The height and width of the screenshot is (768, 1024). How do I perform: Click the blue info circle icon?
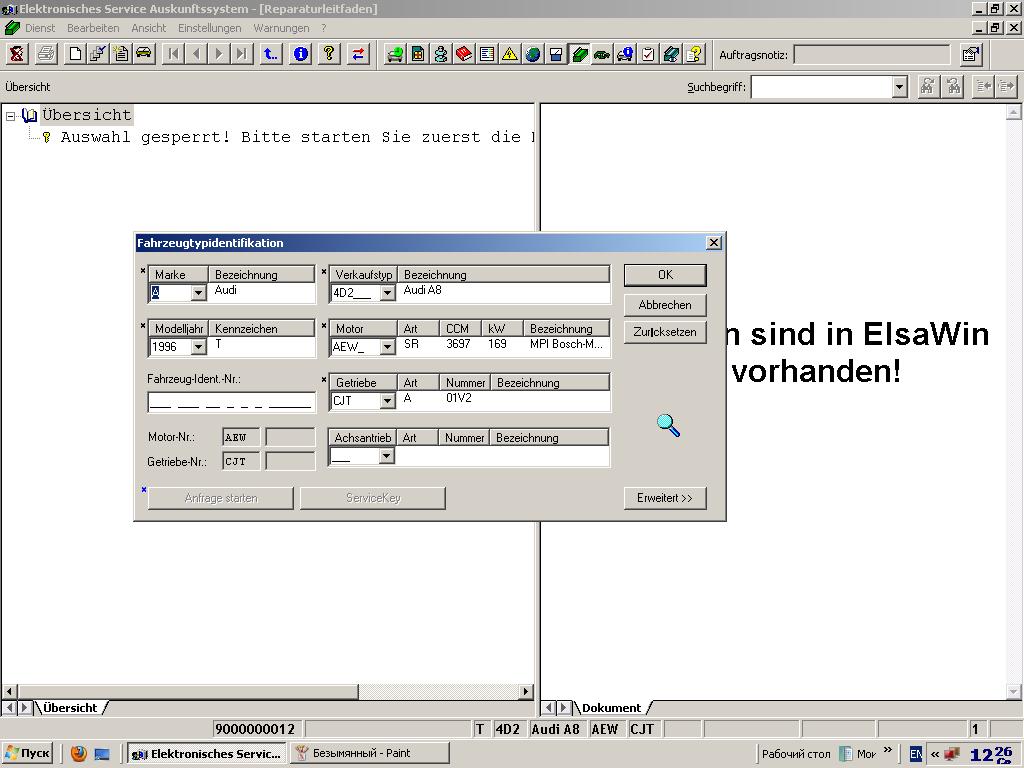300,54
